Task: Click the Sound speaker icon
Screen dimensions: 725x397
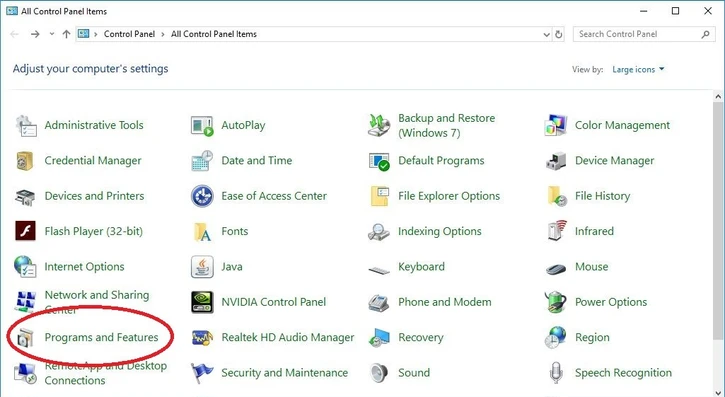Action: click(x=379, y=373)
